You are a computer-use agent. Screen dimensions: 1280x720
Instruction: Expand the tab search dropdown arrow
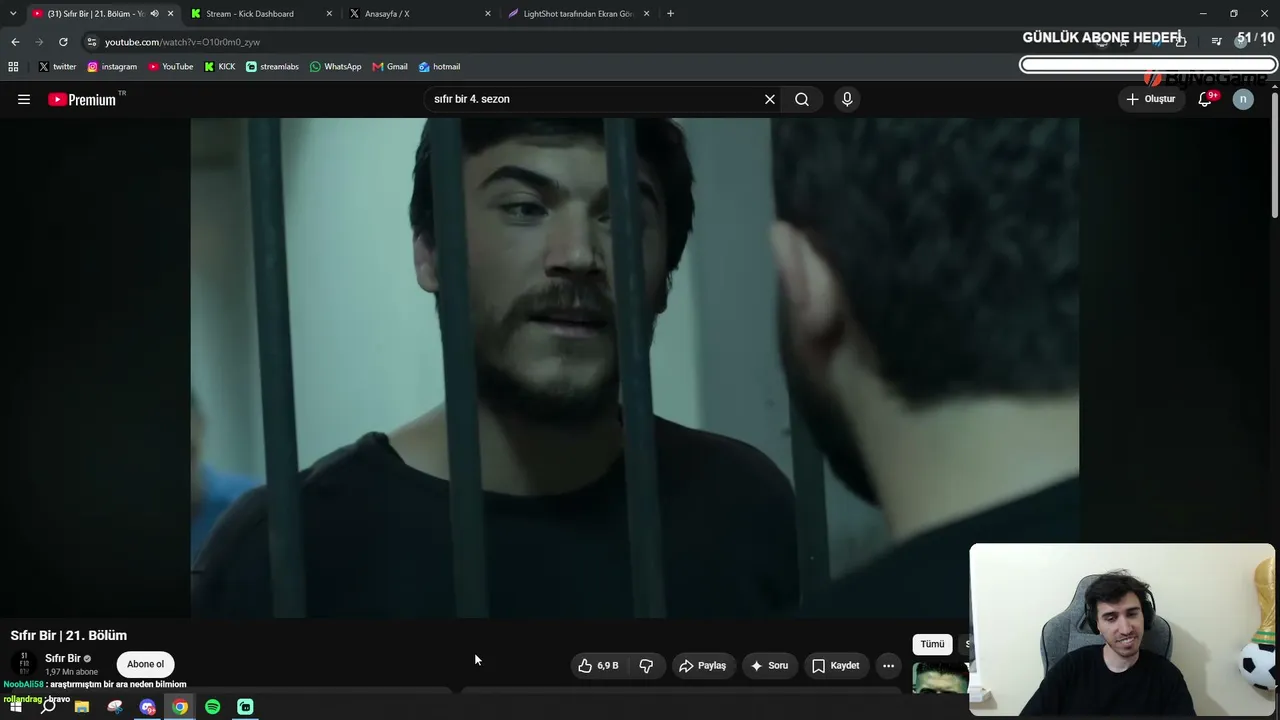13,14
